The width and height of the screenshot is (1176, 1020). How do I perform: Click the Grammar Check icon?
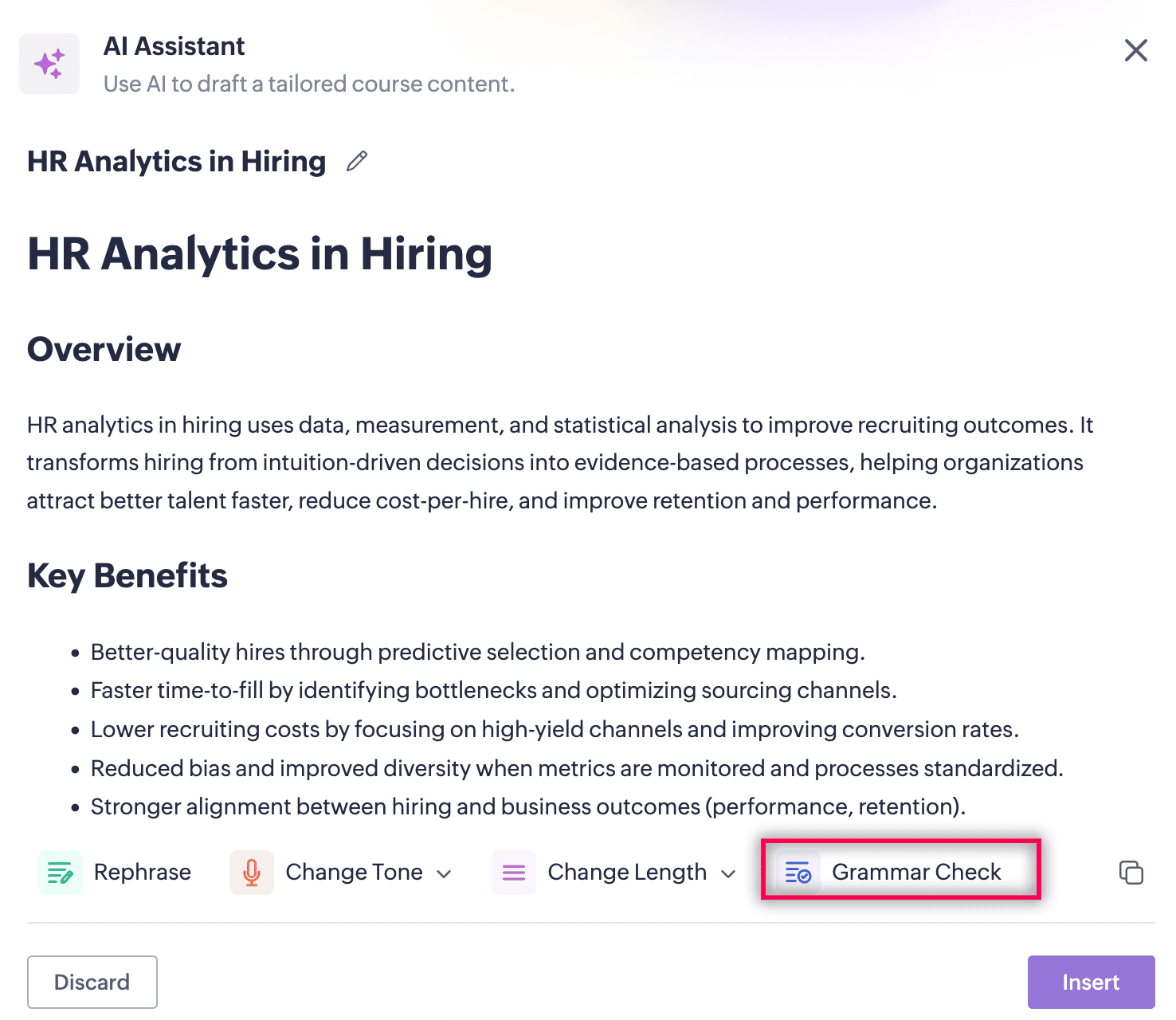pos(798,873)
